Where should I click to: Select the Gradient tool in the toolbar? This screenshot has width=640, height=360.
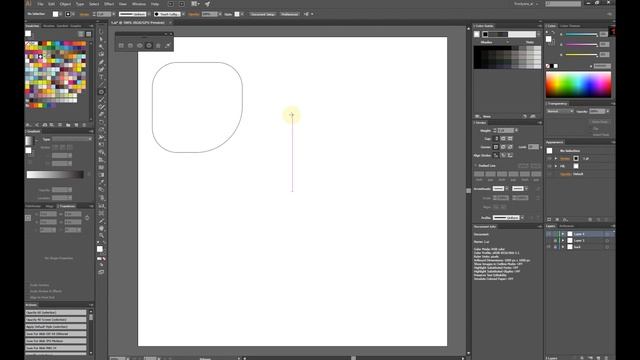[x=101, y=175]
